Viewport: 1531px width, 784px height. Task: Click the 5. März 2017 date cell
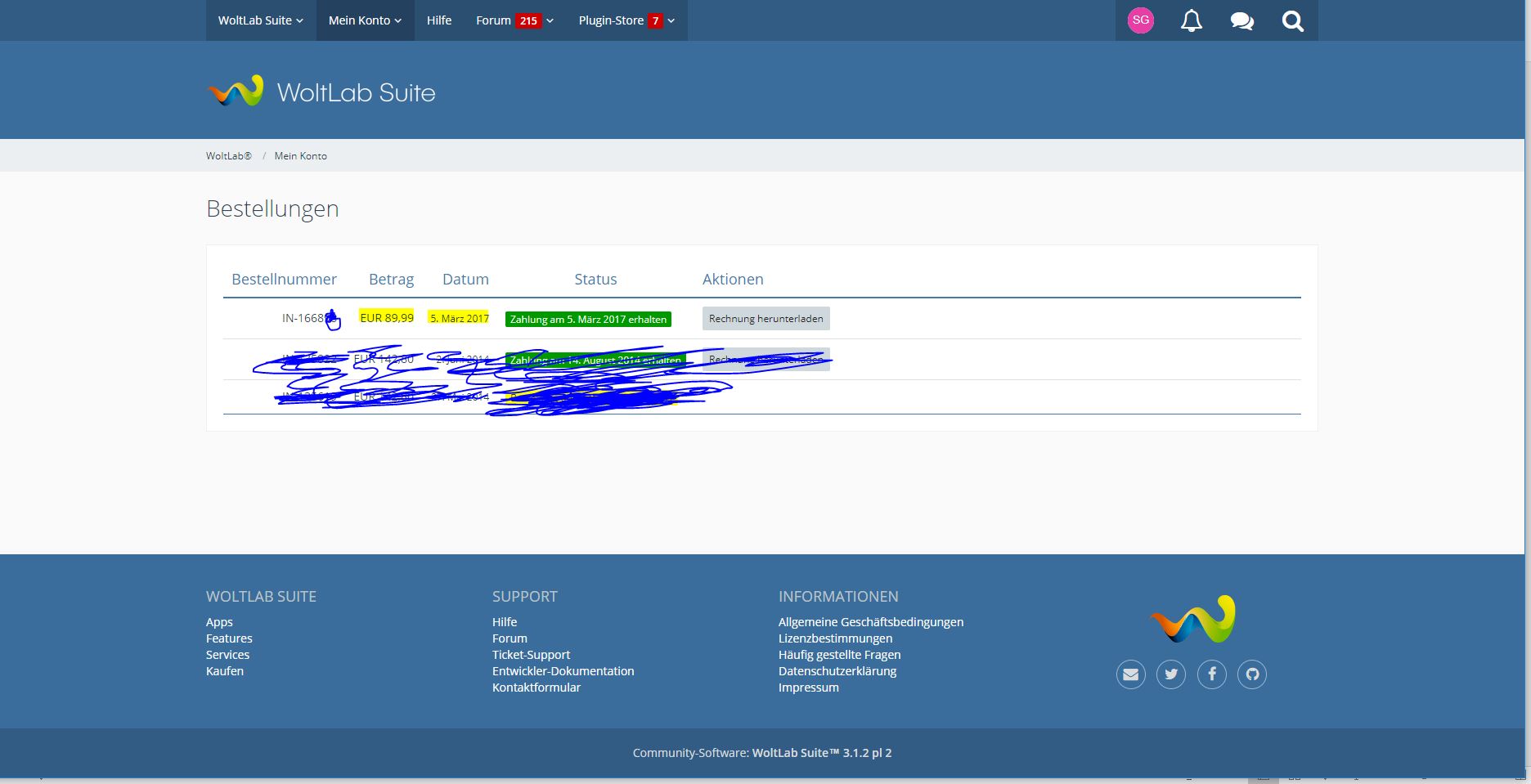point(460,318)
